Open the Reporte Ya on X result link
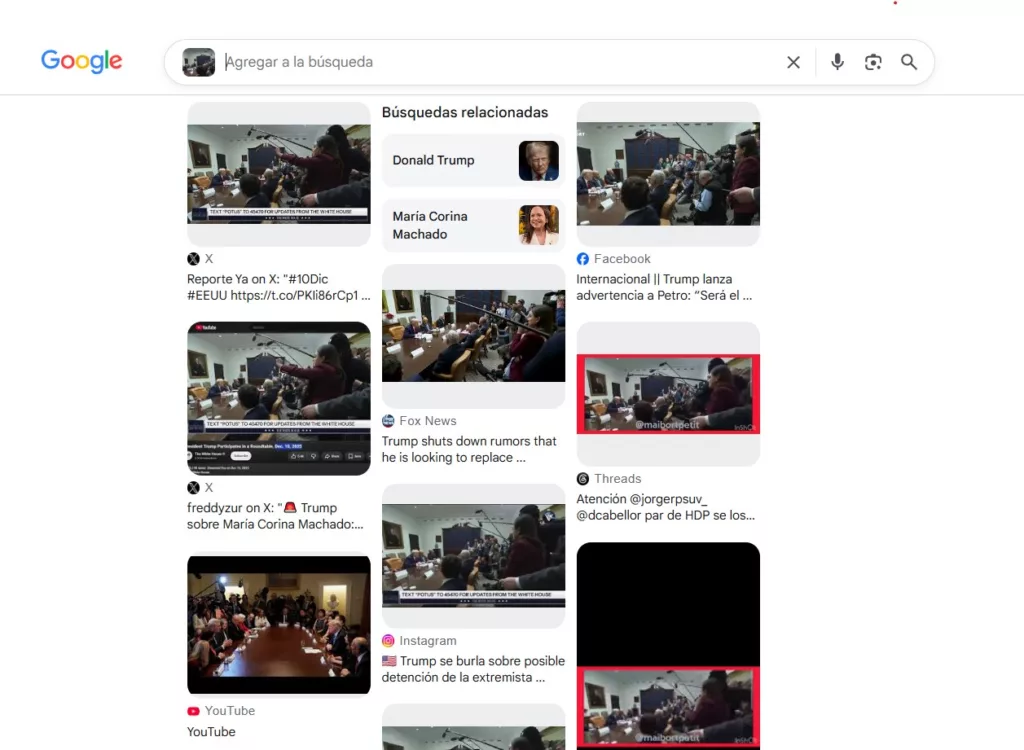Viewport: 1024px width, 750px height. coord(278,287)
